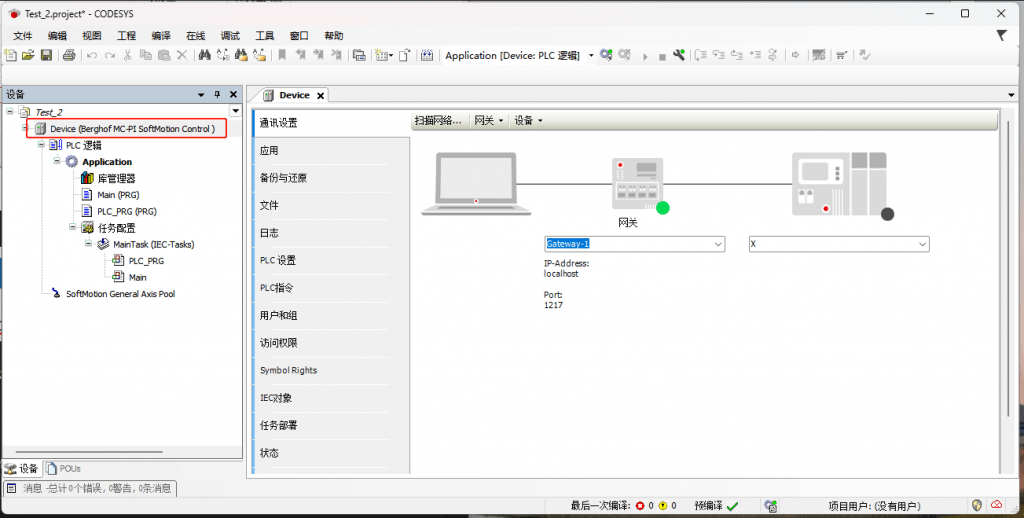Click the gateway device image
The image size is (1024, 518).
[638, 185]
